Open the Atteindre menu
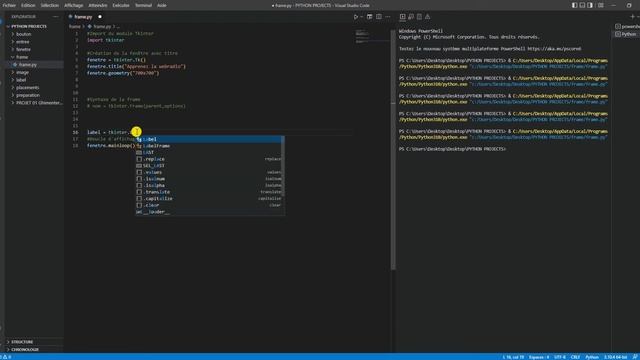This screenshot has width=640, height=360. [x=98, y=5]
